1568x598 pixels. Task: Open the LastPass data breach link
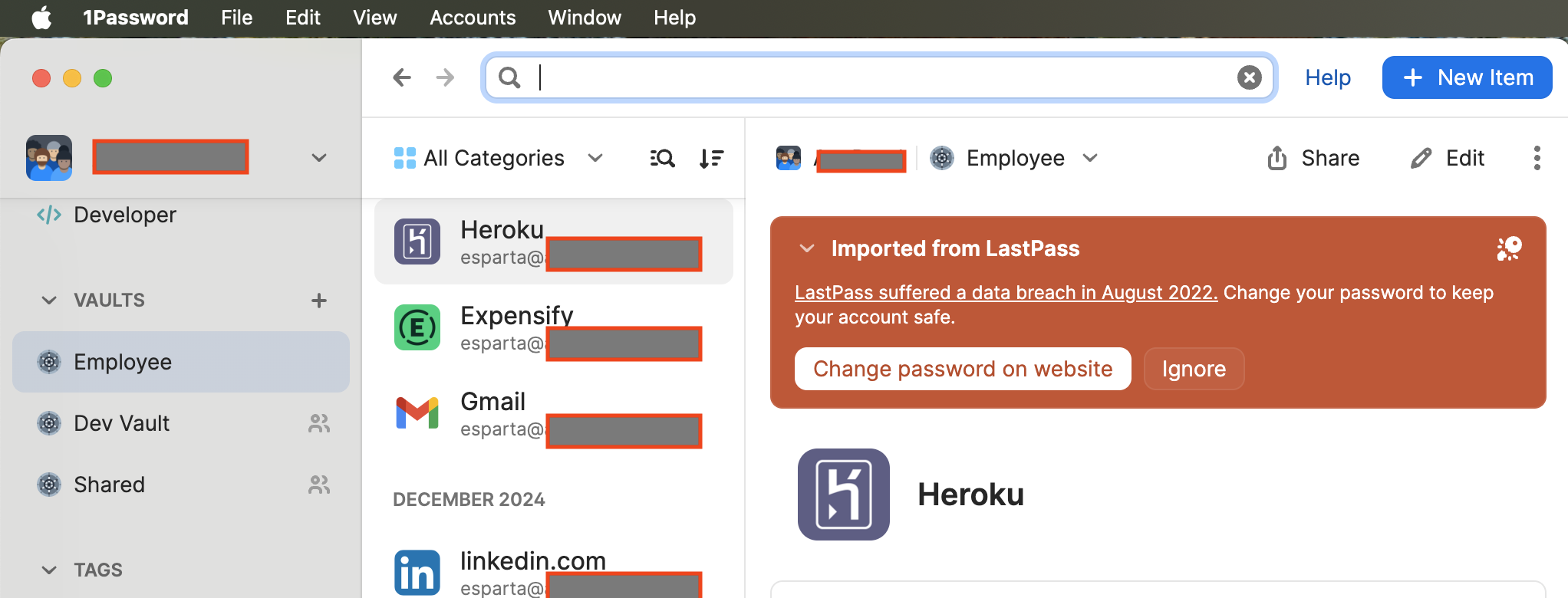click(x=1006, y=293)
